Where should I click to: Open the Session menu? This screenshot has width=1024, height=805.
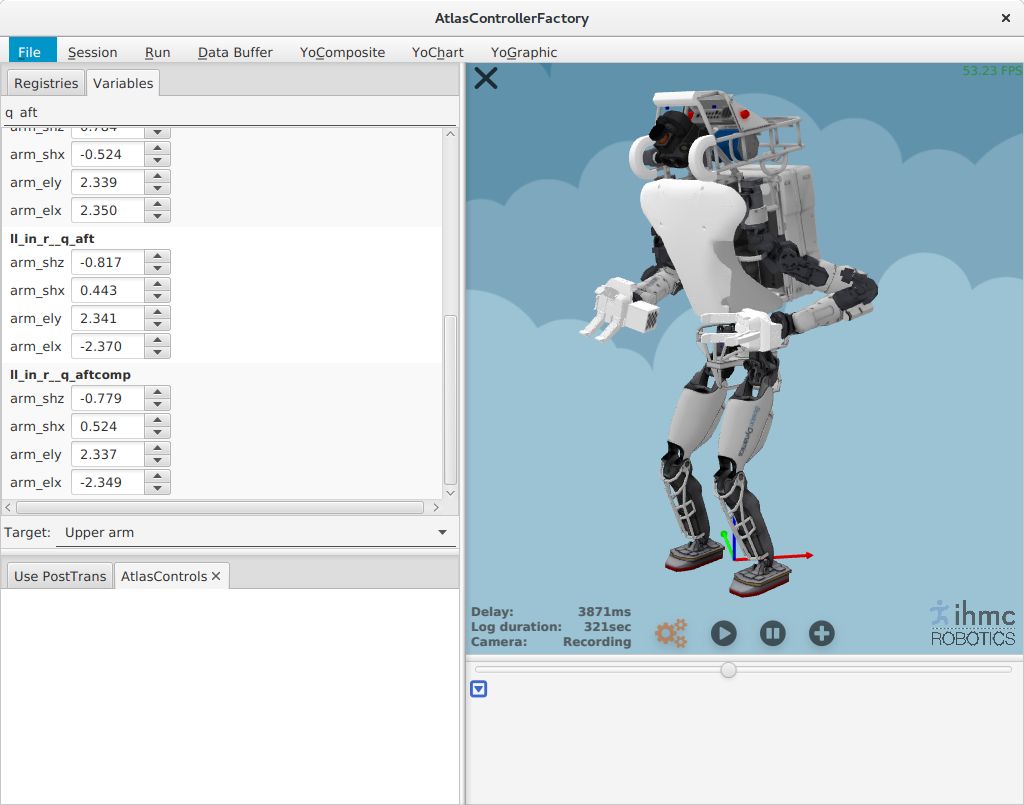(92, 52)
